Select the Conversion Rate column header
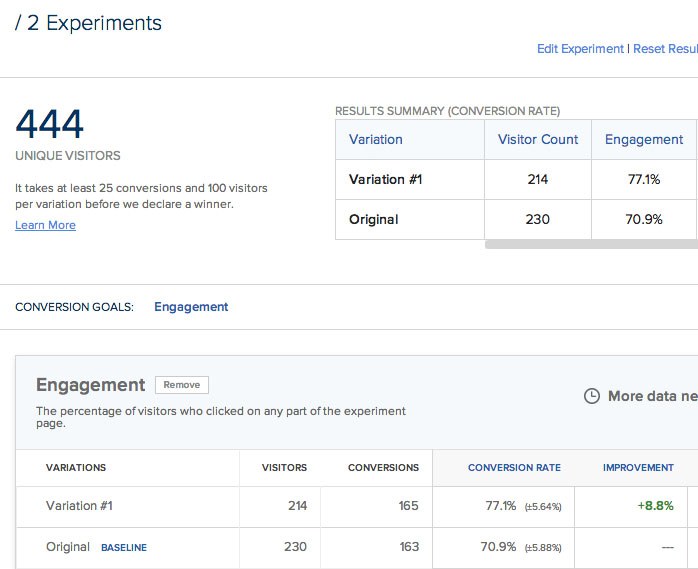This screenshot has width=698, height=569. (514, 467)
